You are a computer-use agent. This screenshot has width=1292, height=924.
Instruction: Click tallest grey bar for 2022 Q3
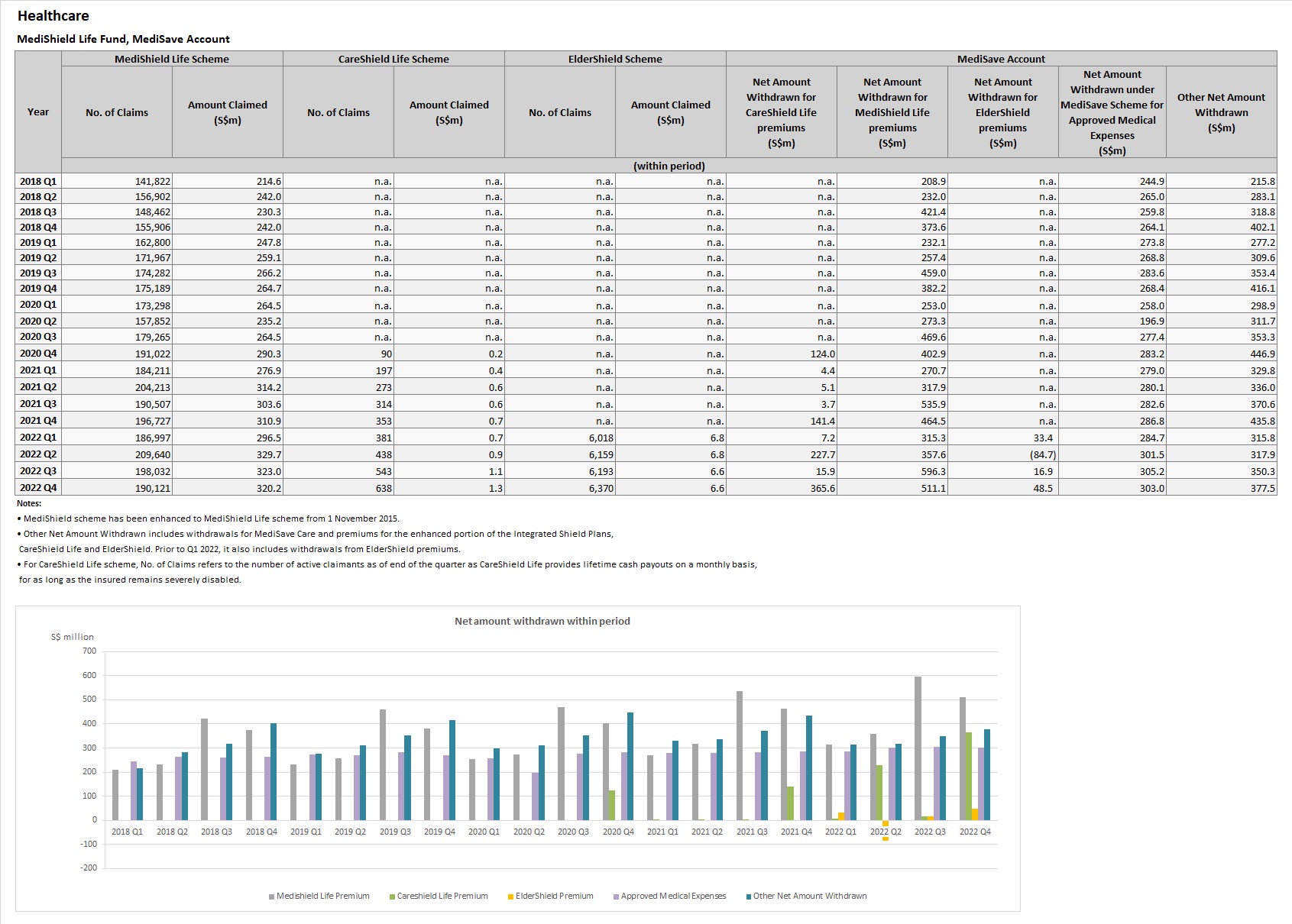click(x=918, y=748)
